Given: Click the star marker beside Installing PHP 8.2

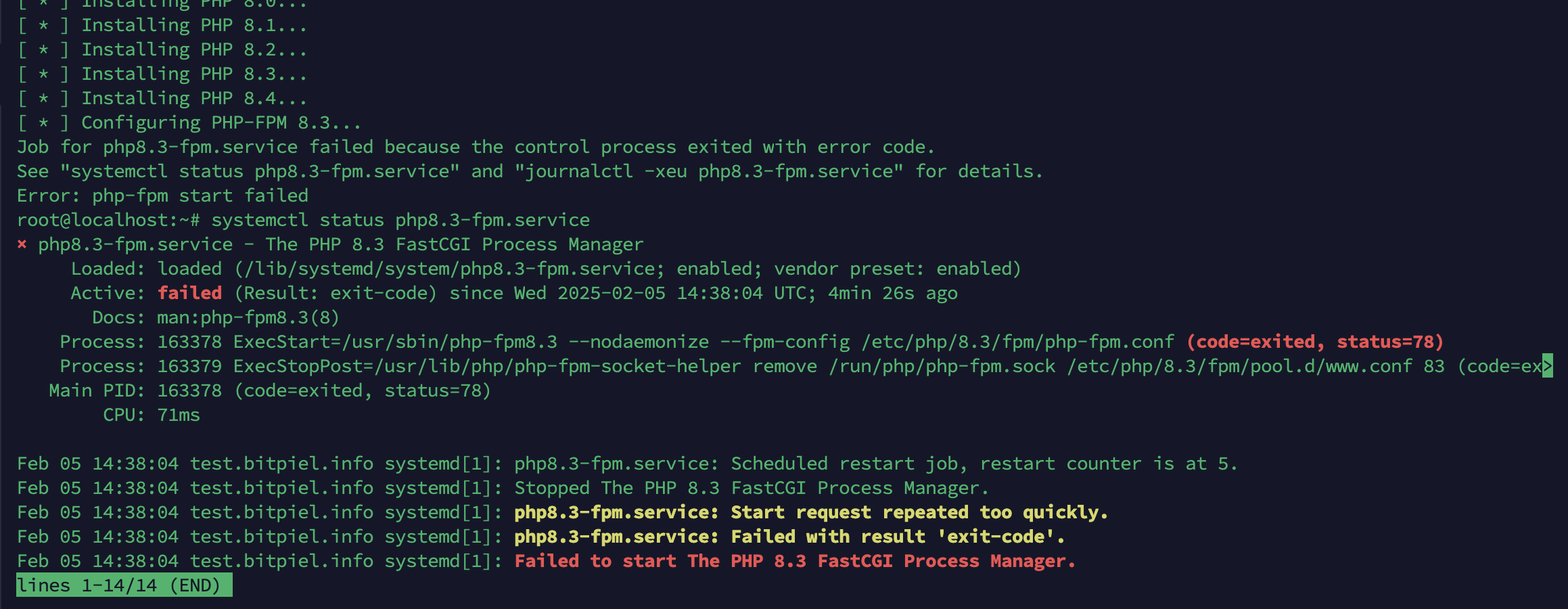Looking at the screenshot, I should click(x=43, y=49).
